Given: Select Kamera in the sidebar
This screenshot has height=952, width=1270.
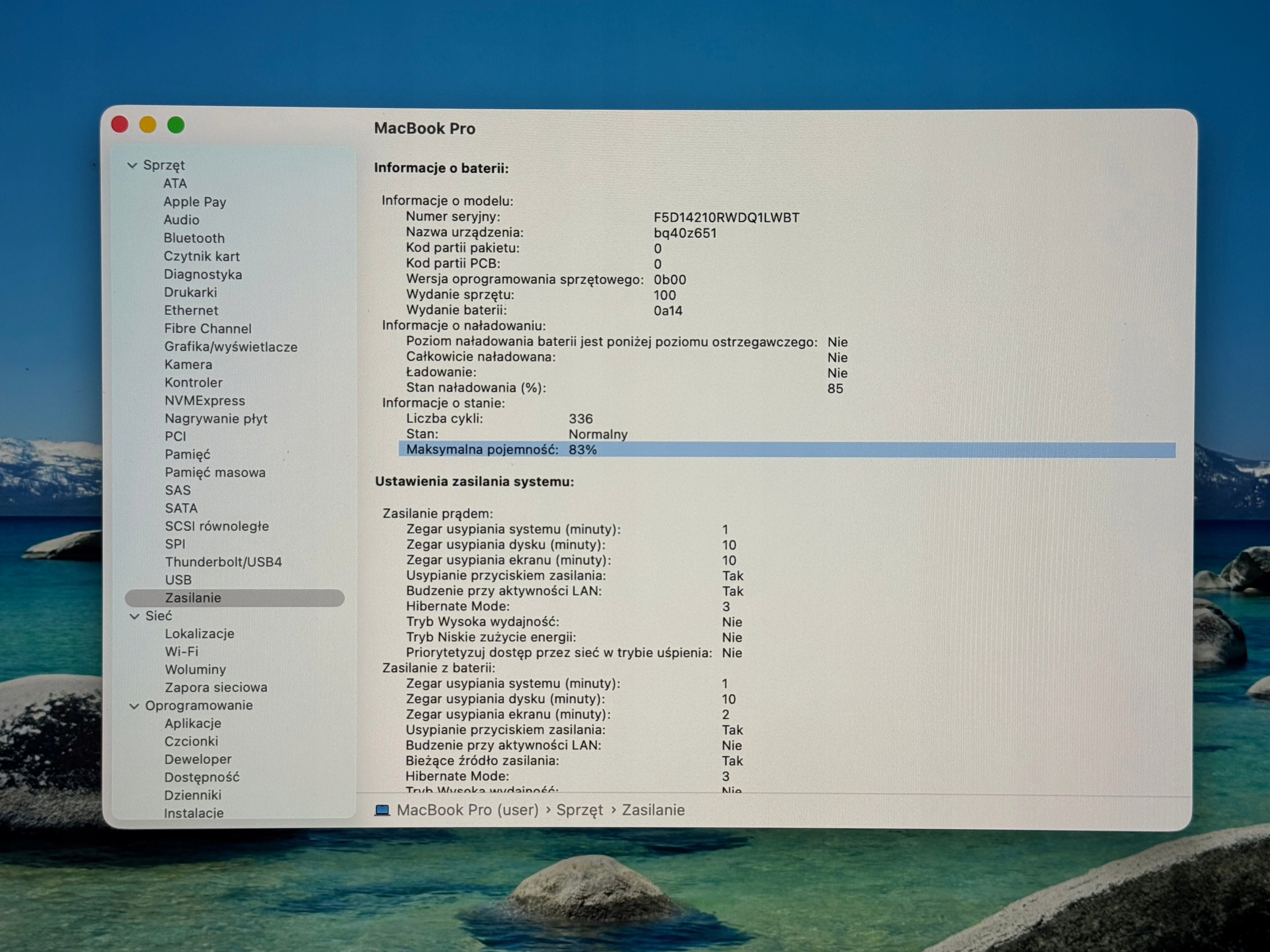Looking at the screenshot, I should pyautogui.click(x=189, y=365).
